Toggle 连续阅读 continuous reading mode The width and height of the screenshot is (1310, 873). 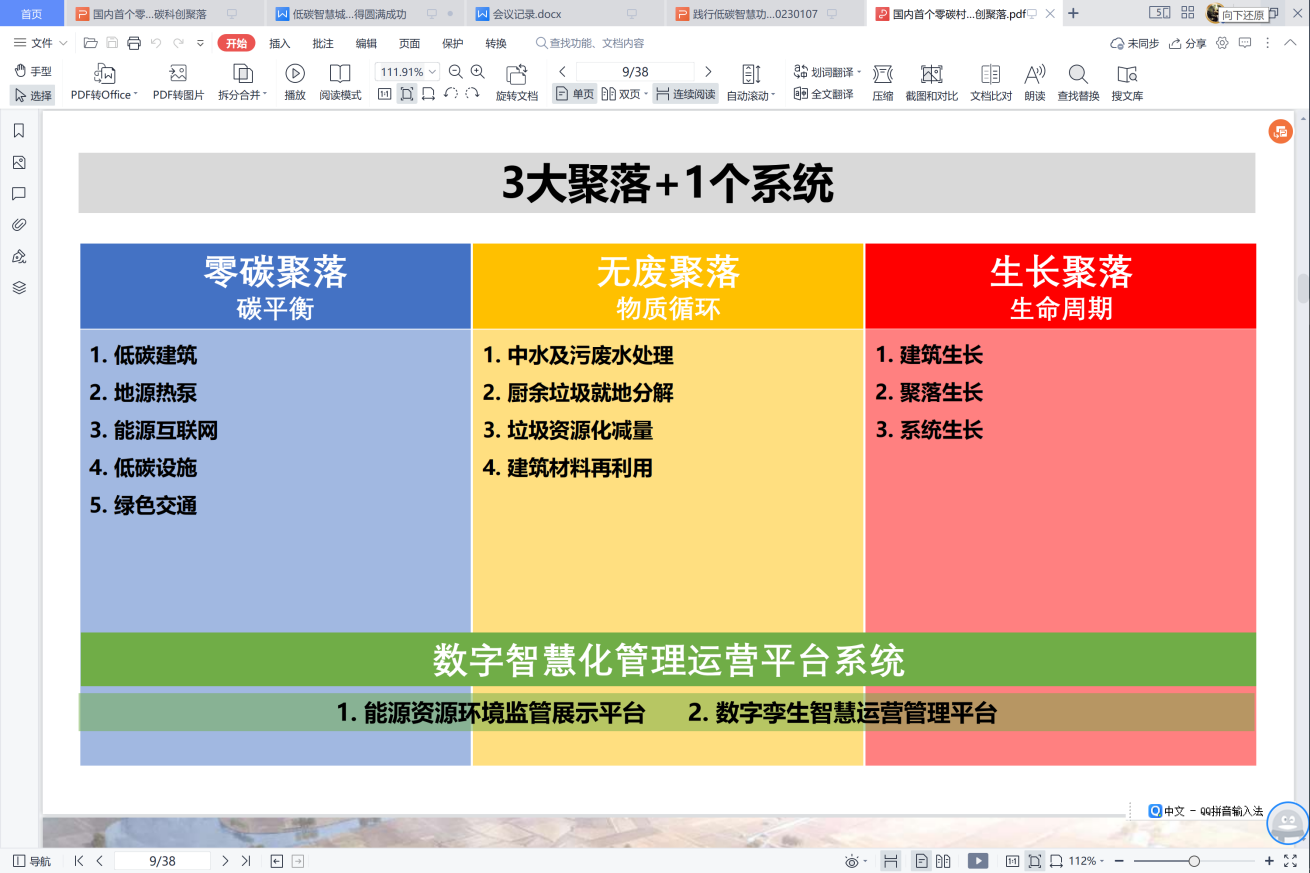click(x=685, y=94)
